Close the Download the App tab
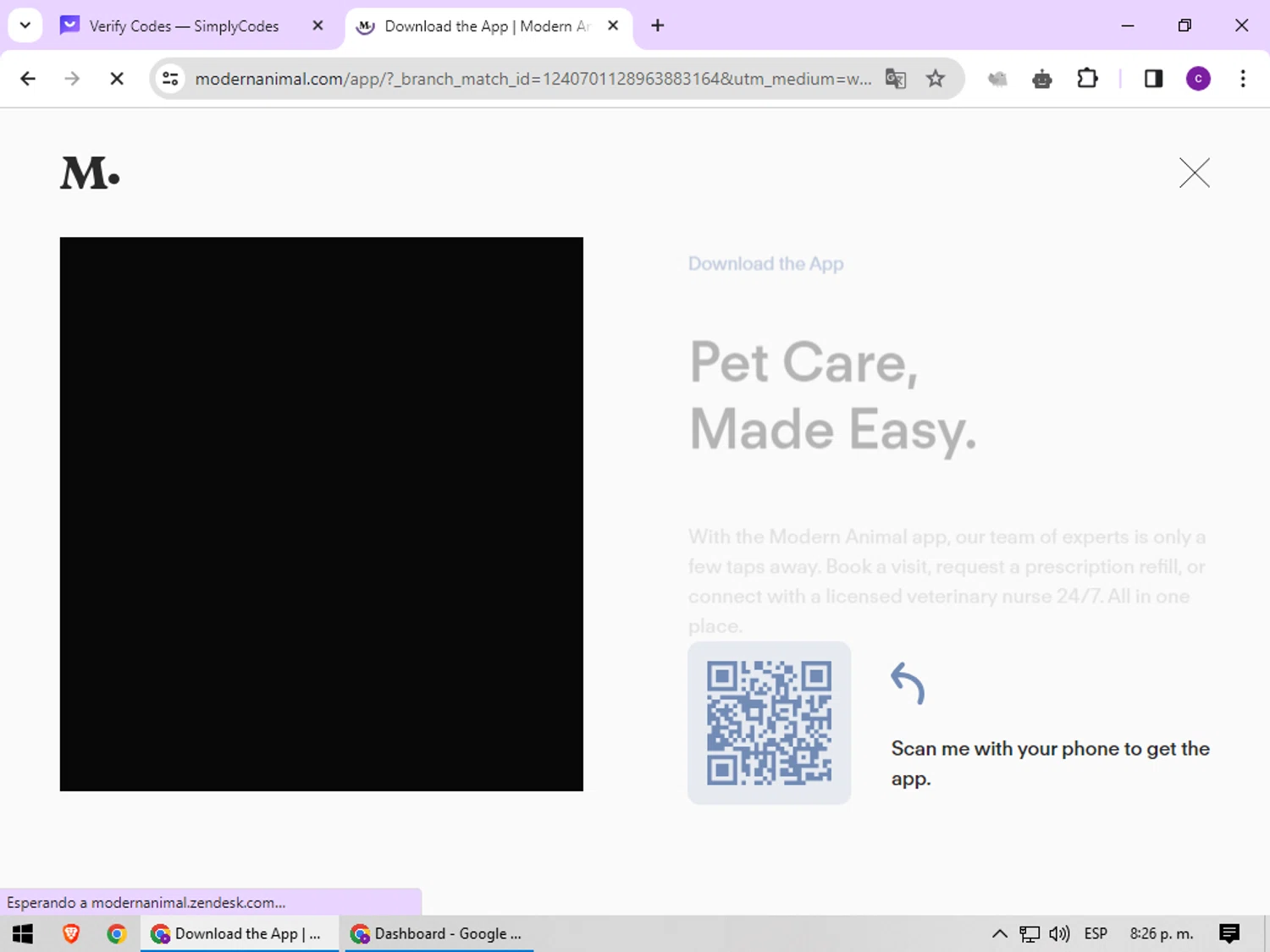Viewport: 1270px width, 952px height. [x=613, y=26]
